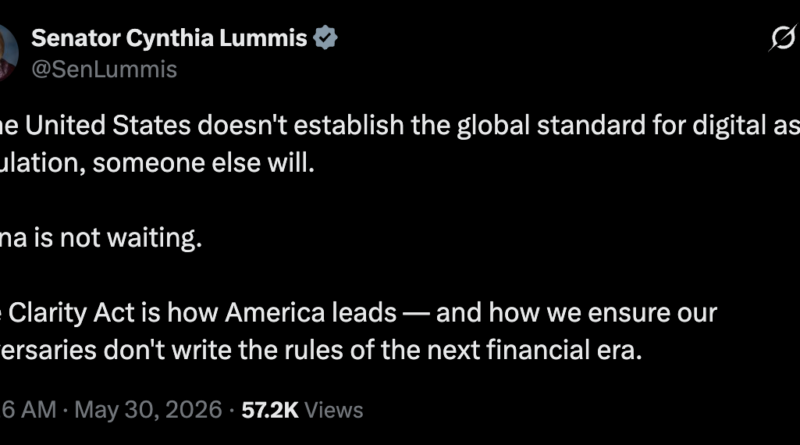Viewport: 800px width, 445px height.
Task: Select the line ending 'someone else will.'
Action: (x=157, y=163)
